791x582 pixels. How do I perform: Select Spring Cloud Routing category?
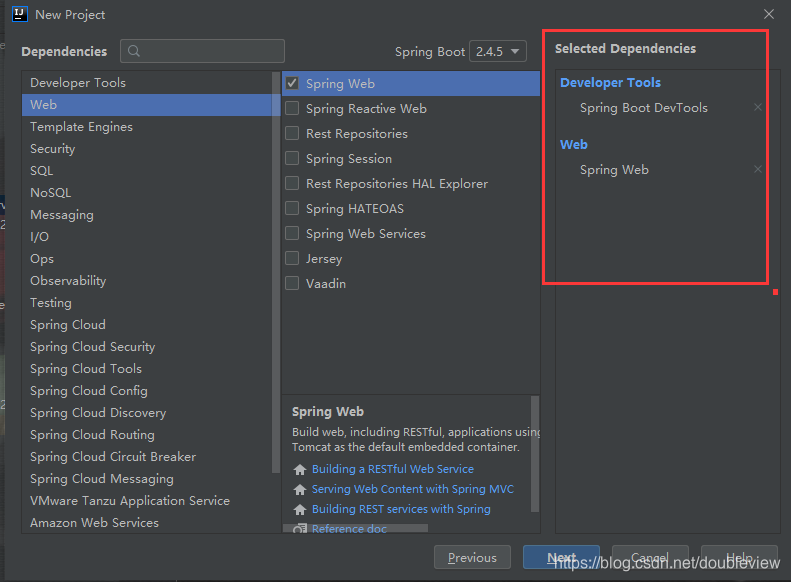(147, 435)
